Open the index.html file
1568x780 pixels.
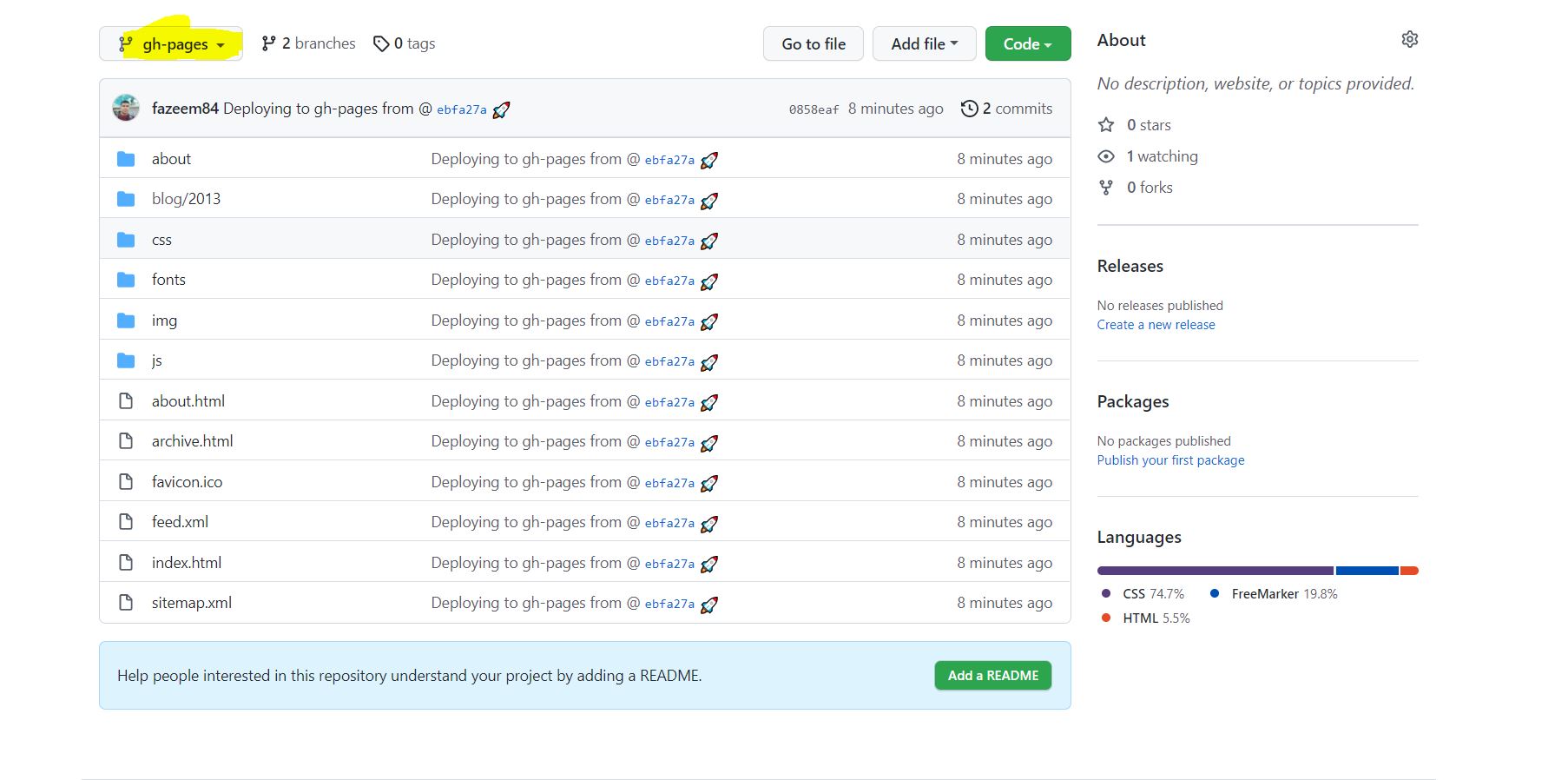tap(187, 563)
